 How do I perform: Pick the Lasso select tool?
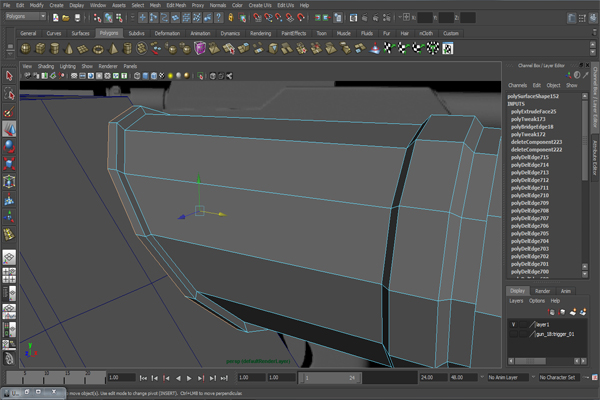[x=9, y=94]
